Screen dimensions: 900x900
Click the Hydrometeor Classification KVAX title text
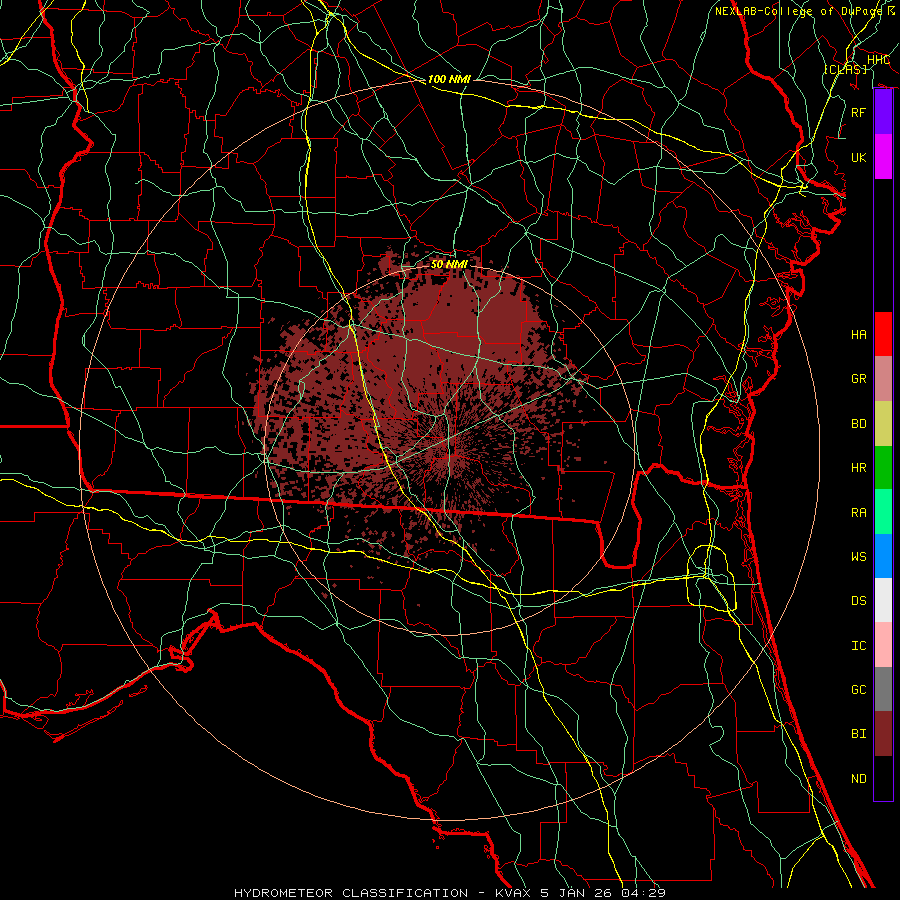click(450, 893)
